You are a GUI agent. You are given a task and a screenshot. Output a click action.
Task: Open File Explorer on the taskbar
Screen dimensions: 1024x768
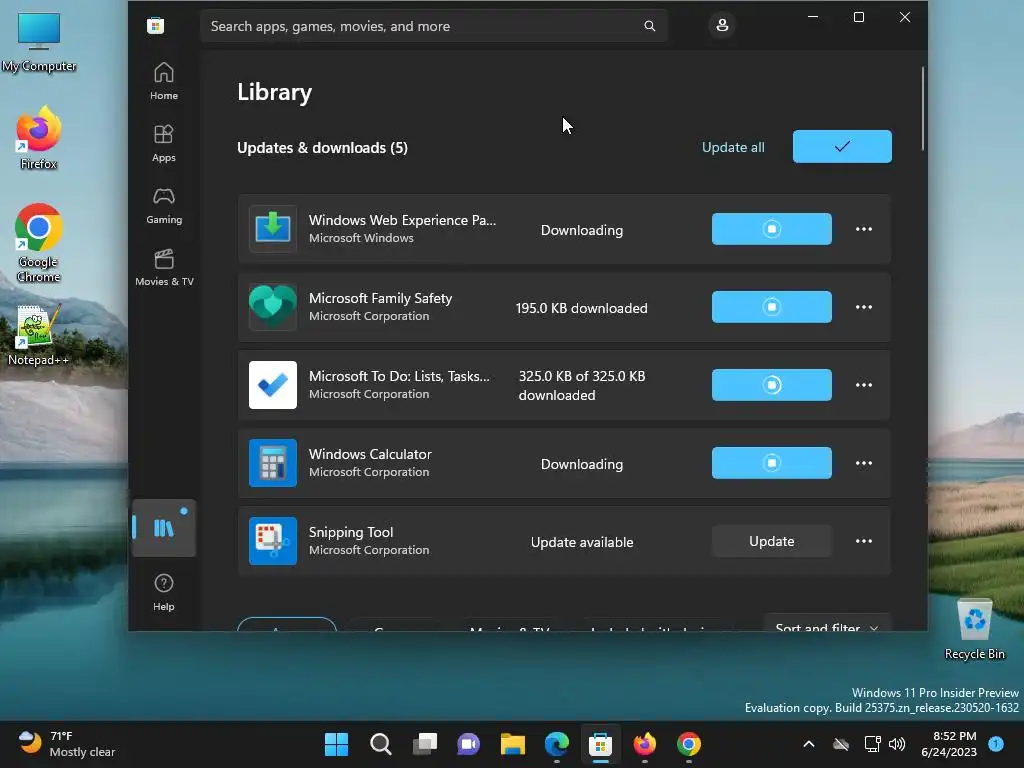[513, 744]
